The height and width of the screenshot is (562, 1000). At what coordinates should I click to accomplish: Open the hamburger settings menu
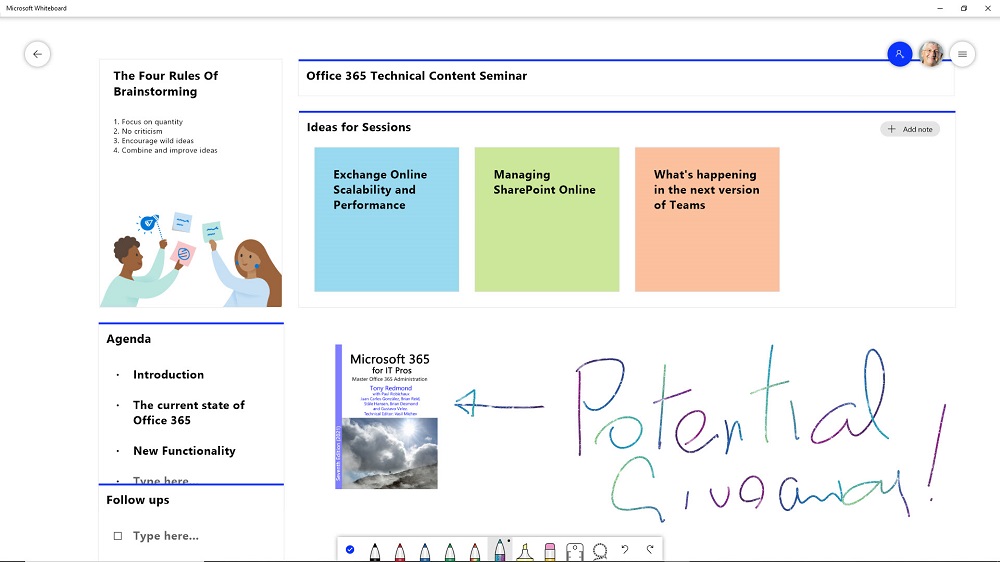click(x=962, y=54)
